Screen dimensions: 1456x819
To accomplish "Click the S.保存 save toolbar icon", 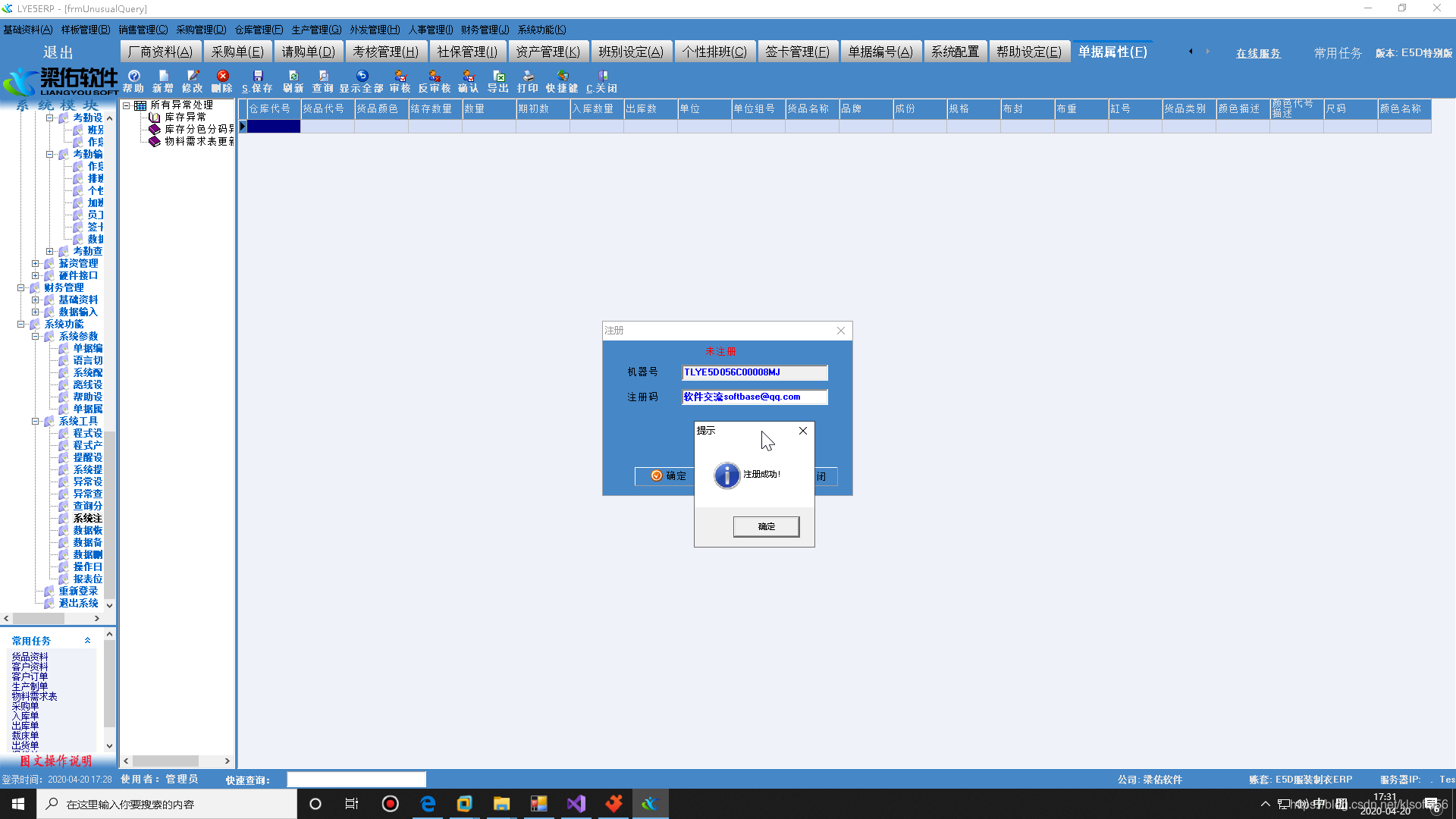I will coord(257,80).
